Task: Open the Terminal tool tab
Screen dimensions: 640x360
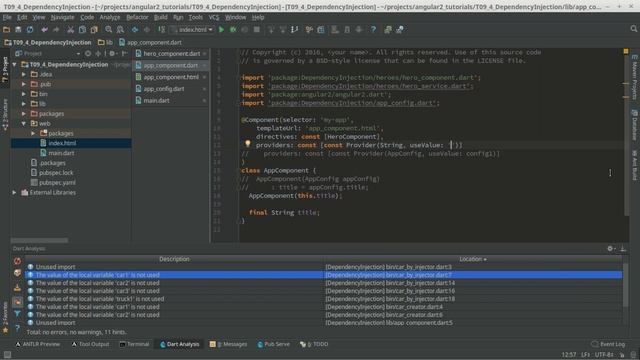Action: coord(134,344)
